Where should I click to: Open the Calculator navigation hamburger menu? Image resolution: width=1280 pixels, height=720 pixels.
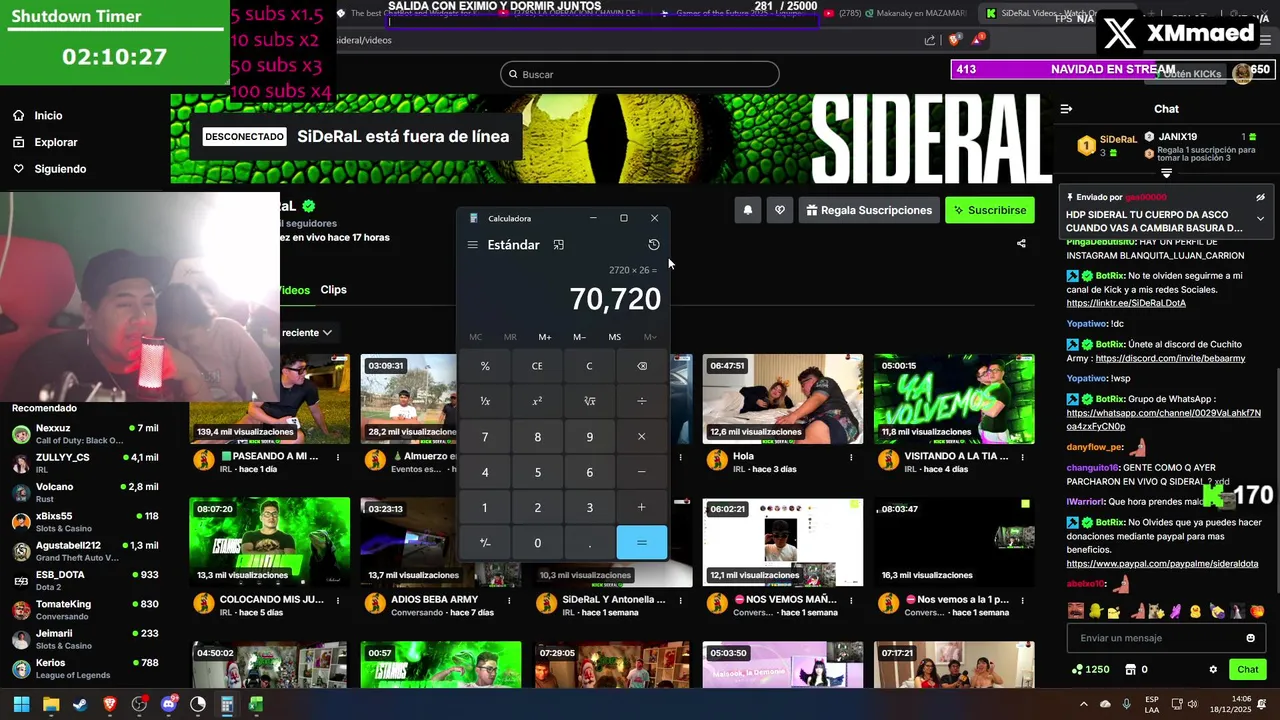[472, 245]
